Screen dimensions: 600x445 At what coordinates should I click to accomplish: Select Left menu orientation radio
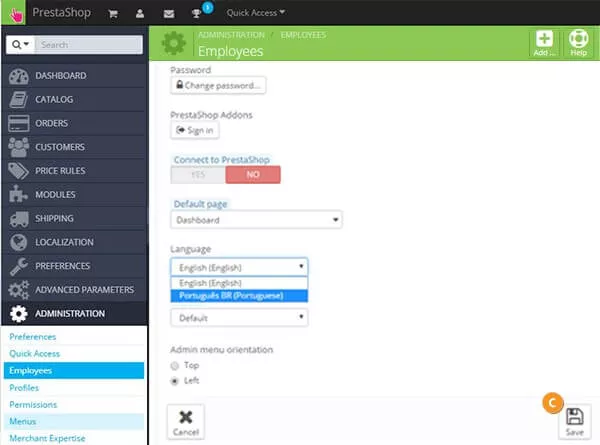tap(174, 381)
